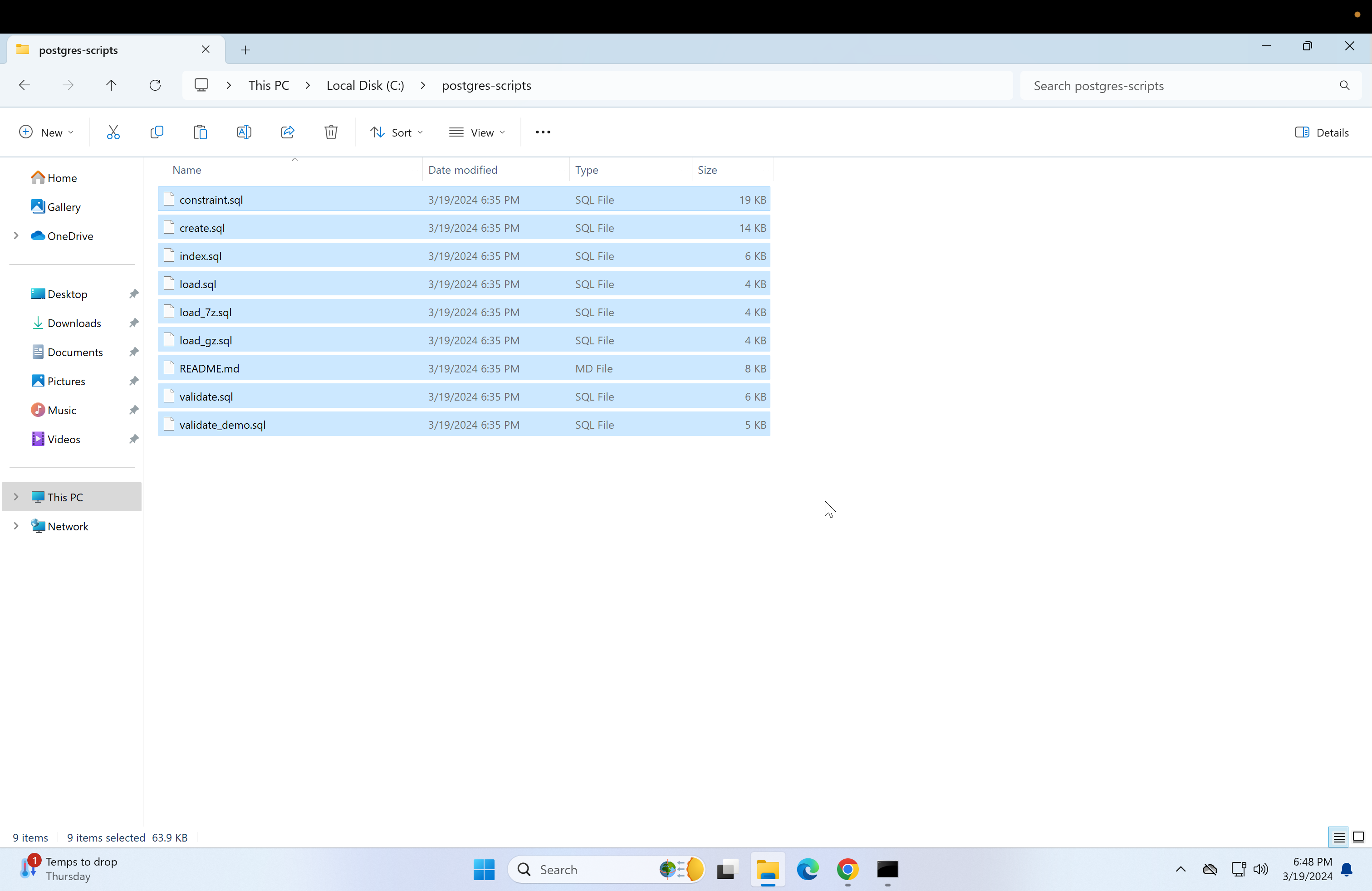Click Local Disk (C:) in breadcrumb

[x=365, y=85]
